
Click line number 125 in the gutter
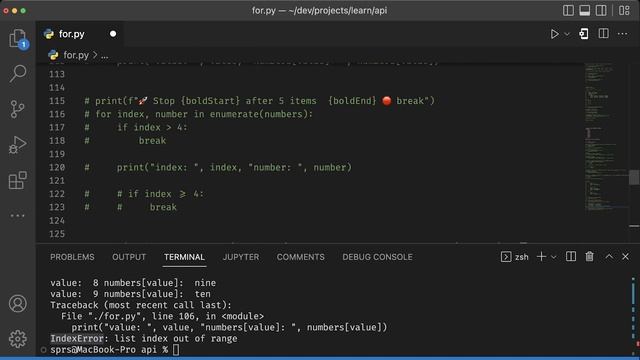coord(57,234)
